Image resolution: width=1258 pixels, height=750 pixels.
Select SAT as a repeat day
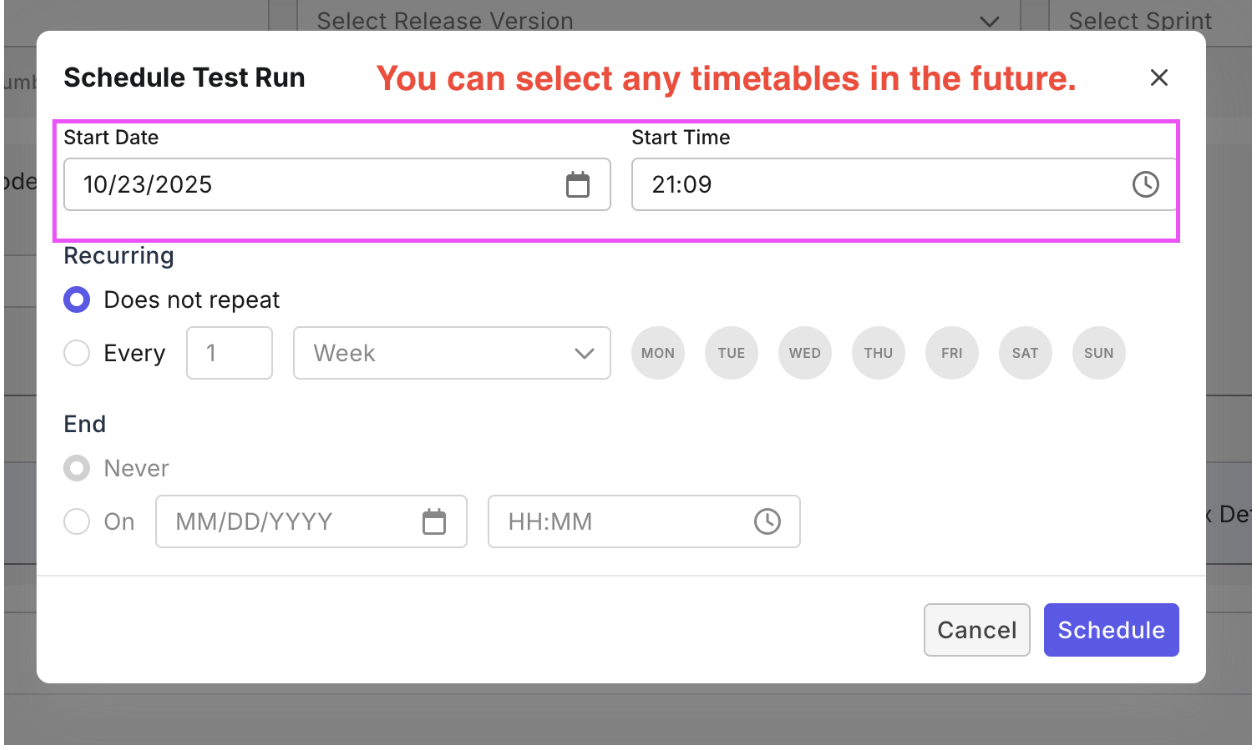(x=1025, y=353)
